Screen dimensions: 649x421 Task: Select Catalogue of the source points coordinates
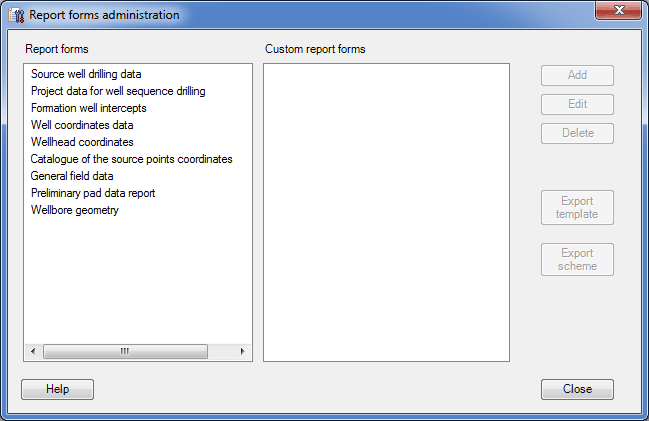pos(131,159)
